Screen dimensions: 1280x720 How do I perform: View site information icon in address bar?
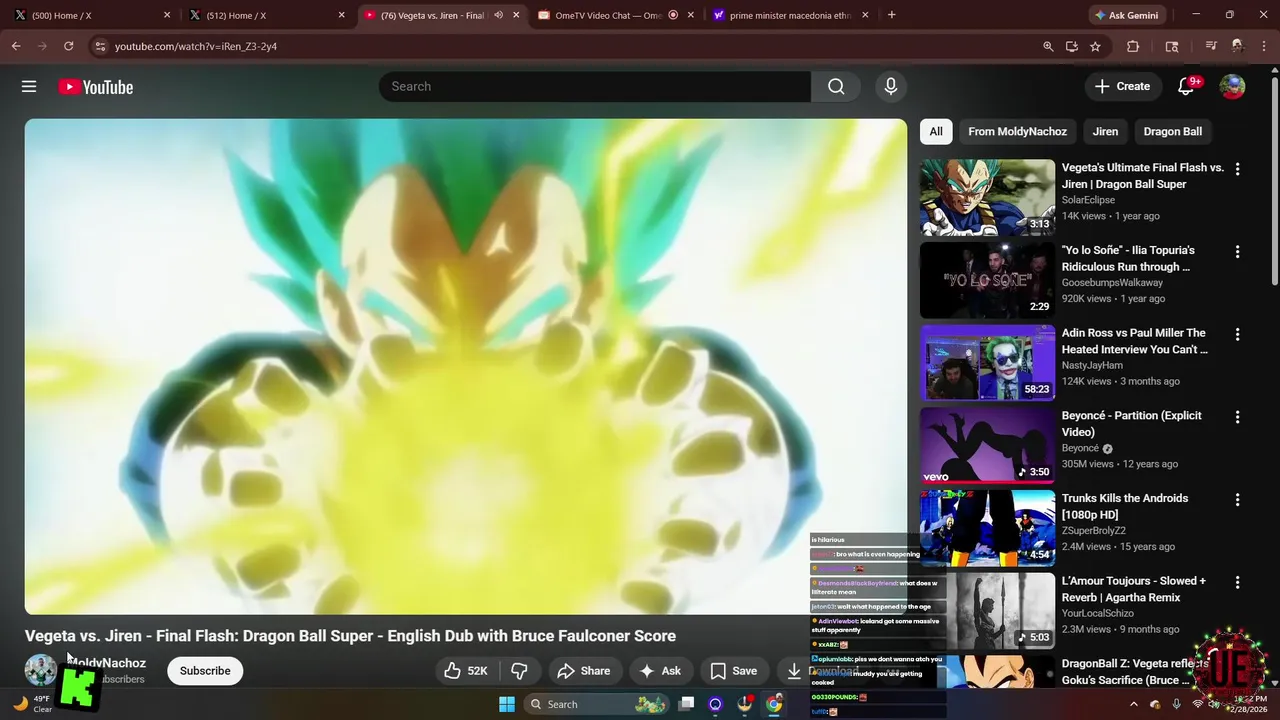(x=99, y=46)
